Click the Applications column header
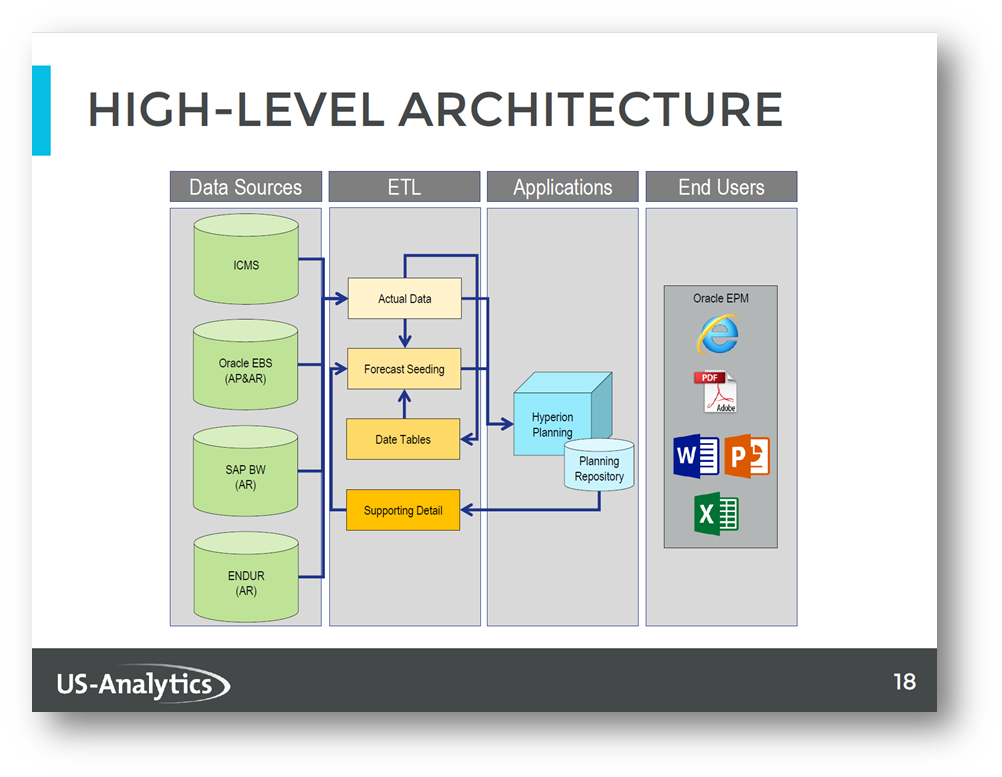 click(x=562, y=187)
